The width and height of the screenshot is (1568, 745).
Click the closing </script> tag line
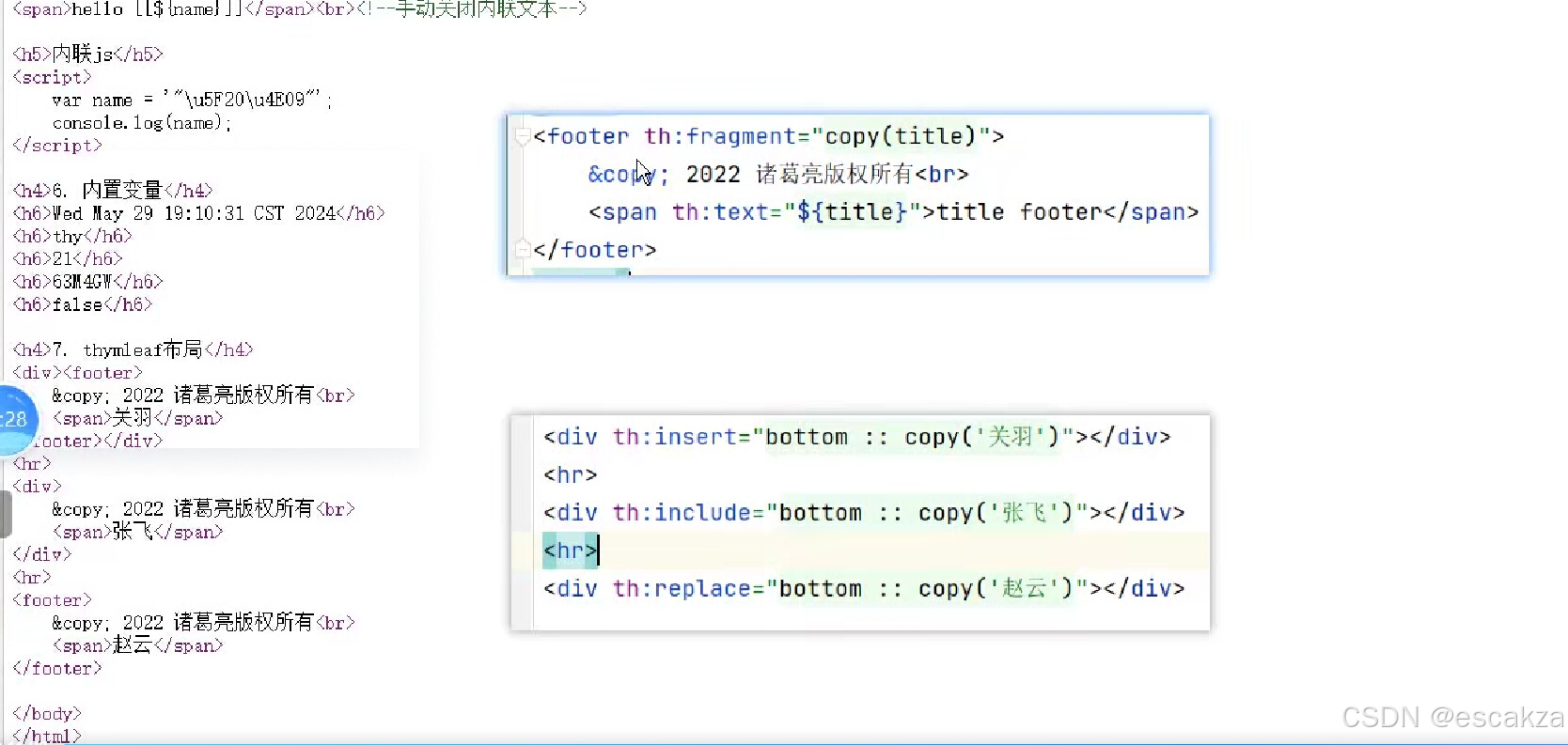coord(56,146)
